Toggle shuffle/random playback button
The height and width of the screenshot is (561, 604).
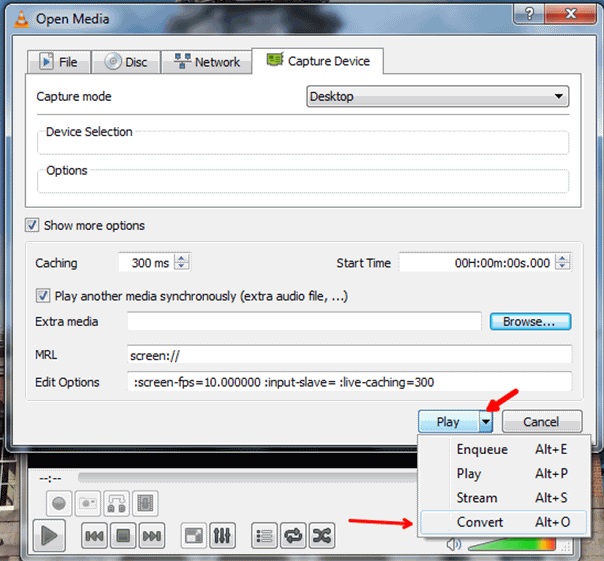(x=322, y=536)
